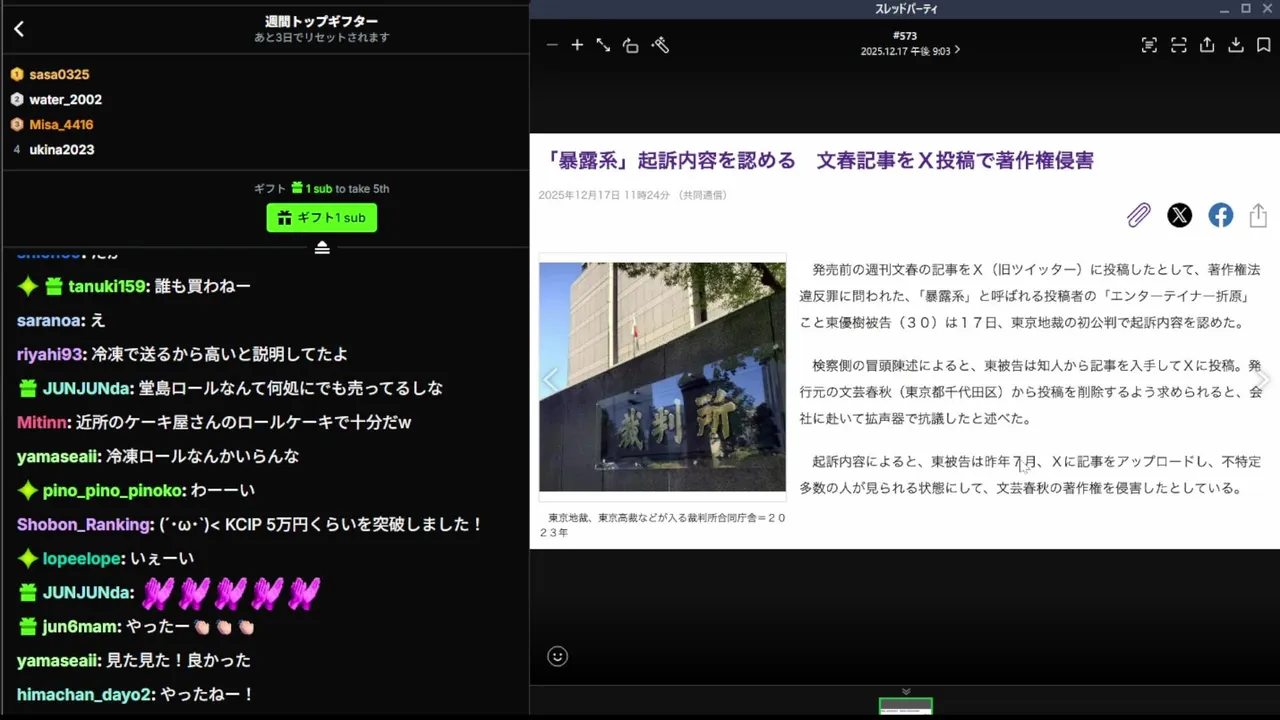Click the message KCIP 5万円くらいを突破しました！
The height and width of the screenshot is (720, 1280).
coord(354,524)
